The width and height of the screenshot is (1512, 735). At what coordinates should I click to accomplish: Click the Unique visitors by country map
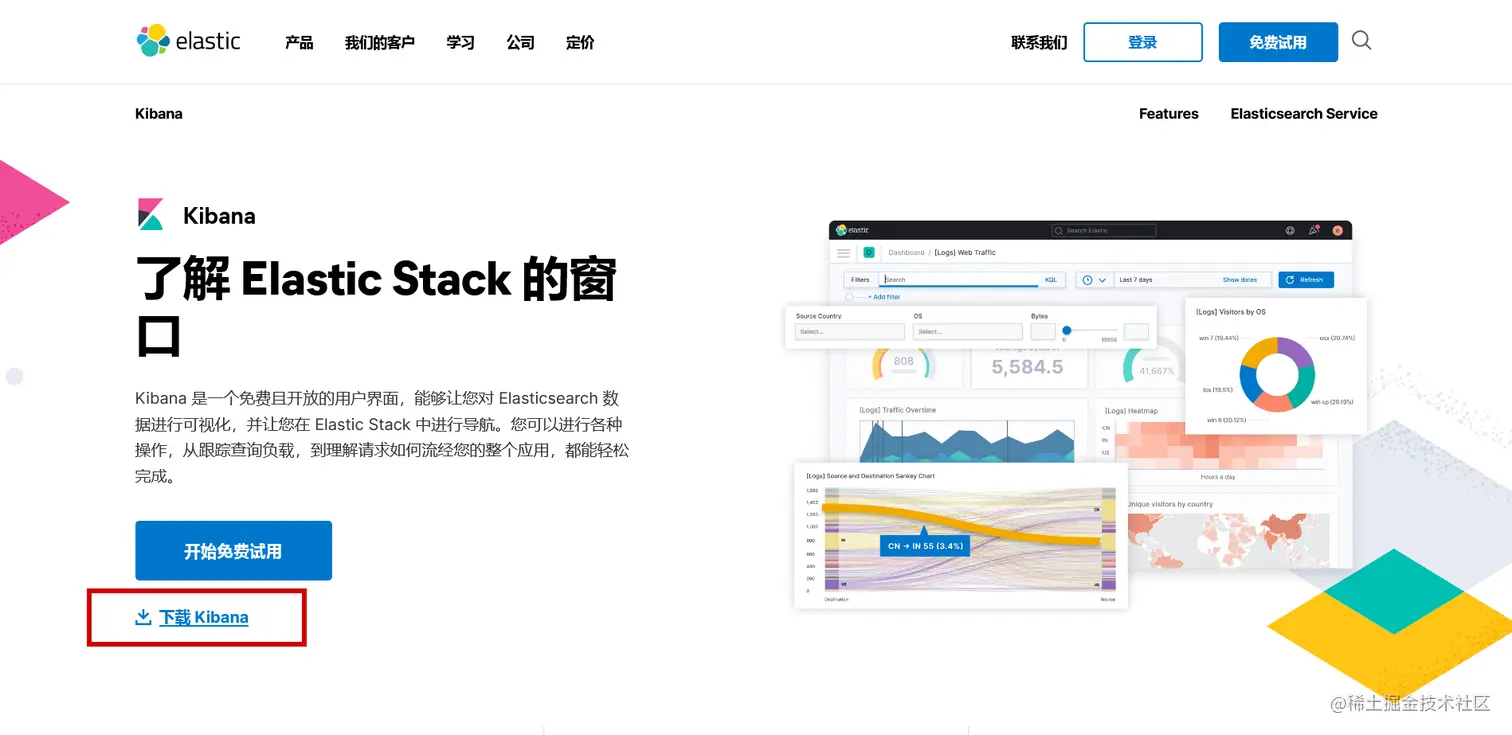(x=1229, y=542)
